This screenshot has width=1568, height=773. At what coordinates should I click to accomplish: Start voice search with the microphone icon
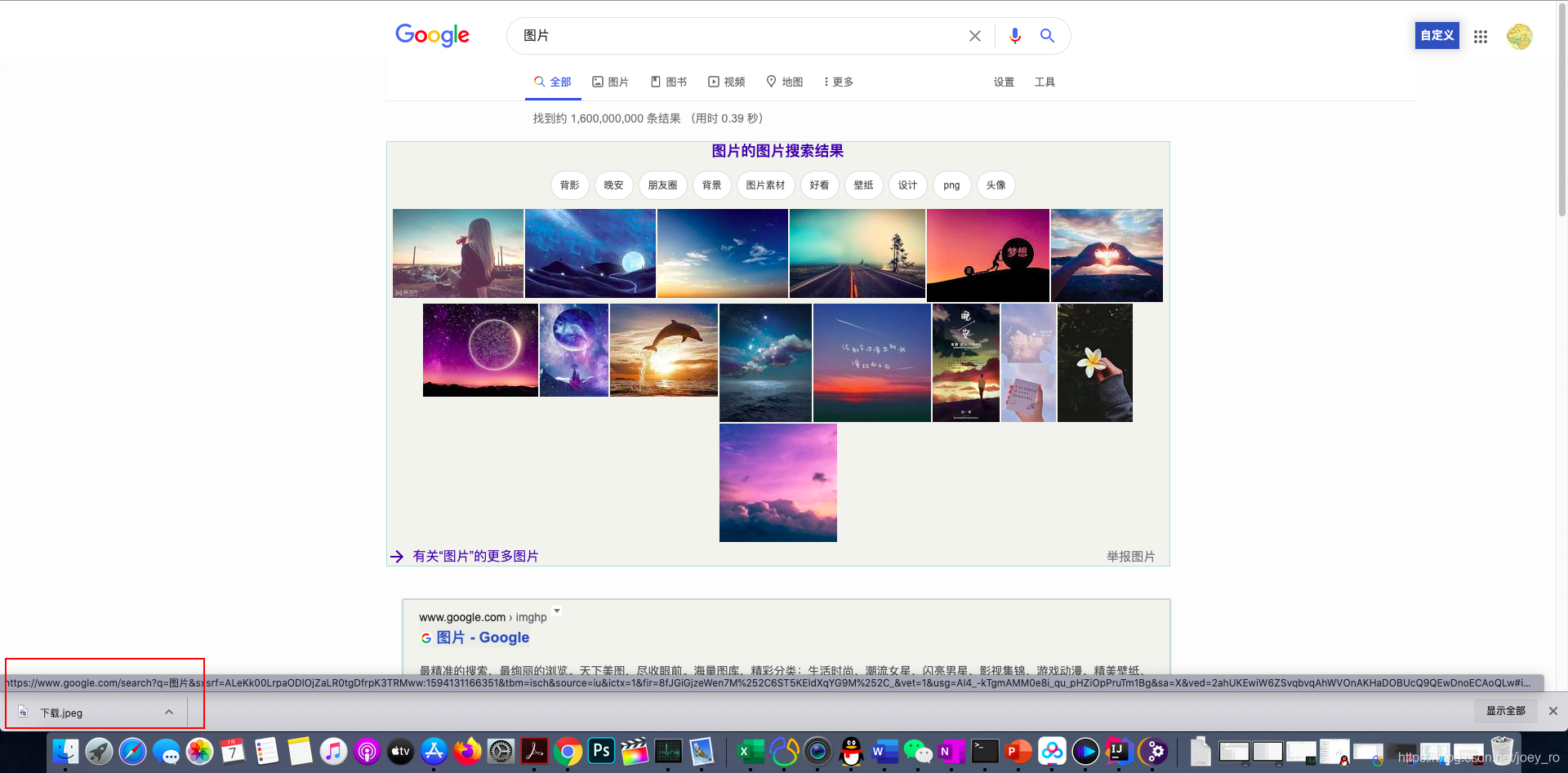click(1014, 36)
